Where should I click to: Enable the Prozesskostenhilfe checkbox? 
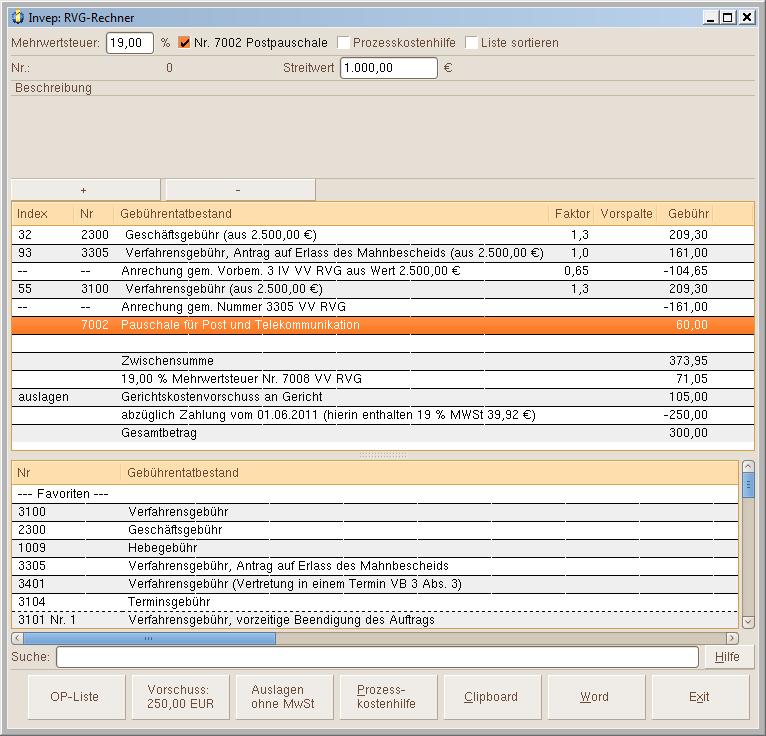click(343, 42)
